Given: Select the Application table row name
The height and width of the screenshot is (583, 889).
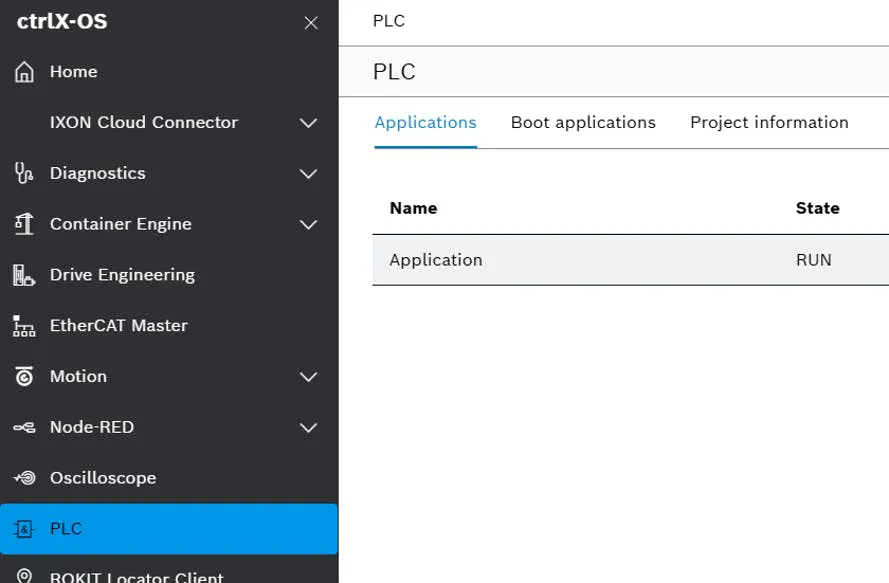Looking at the screenshot, I should pyautogui.click(x=435, y=260).
